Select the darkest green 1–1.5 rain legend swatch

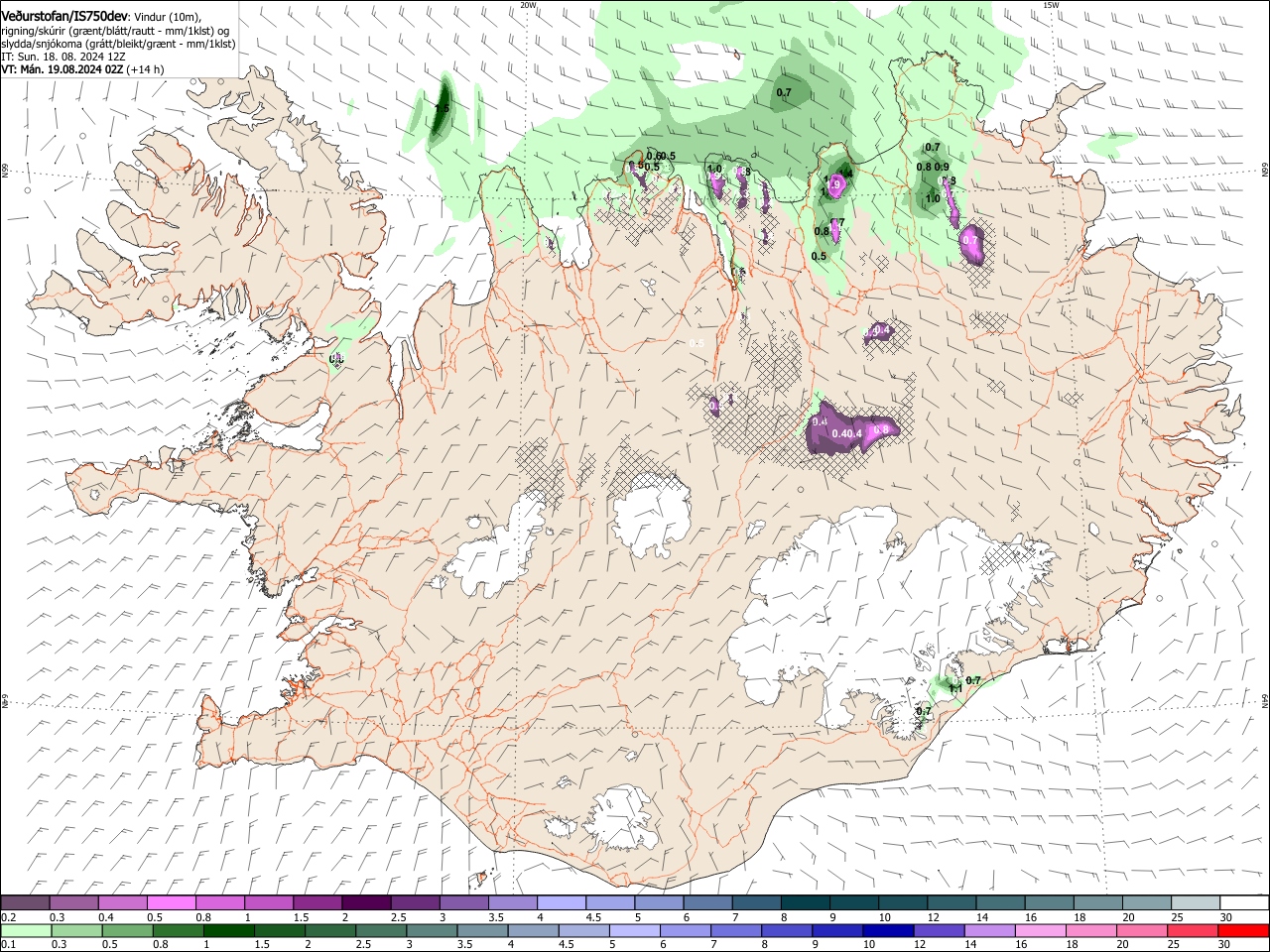click(x=228, y=930)
